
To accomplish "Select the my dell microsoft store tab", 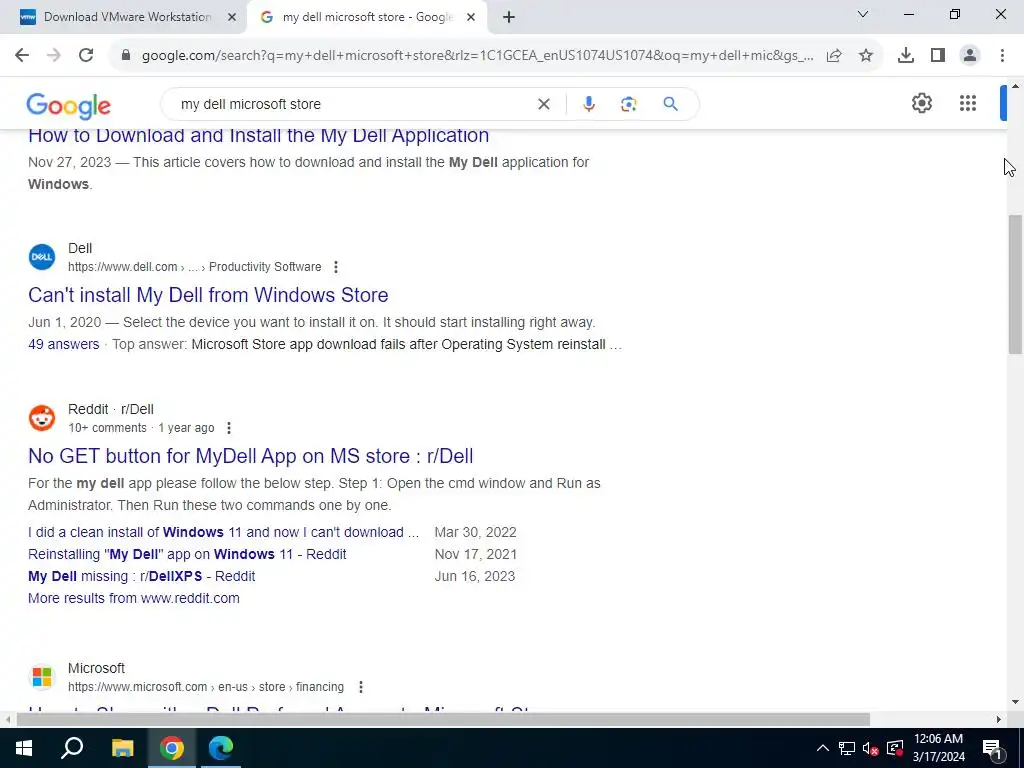I will (367, 18).
